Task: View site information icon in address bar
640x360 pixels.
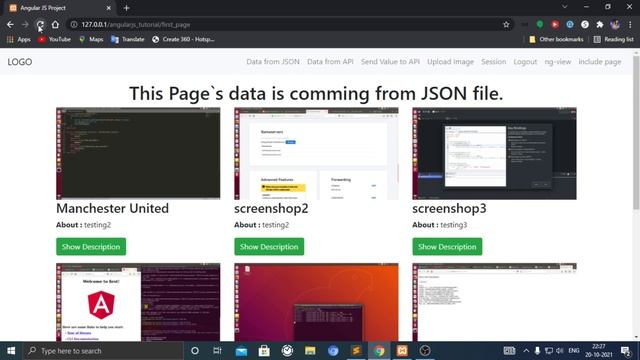Action: coord(74,24)
